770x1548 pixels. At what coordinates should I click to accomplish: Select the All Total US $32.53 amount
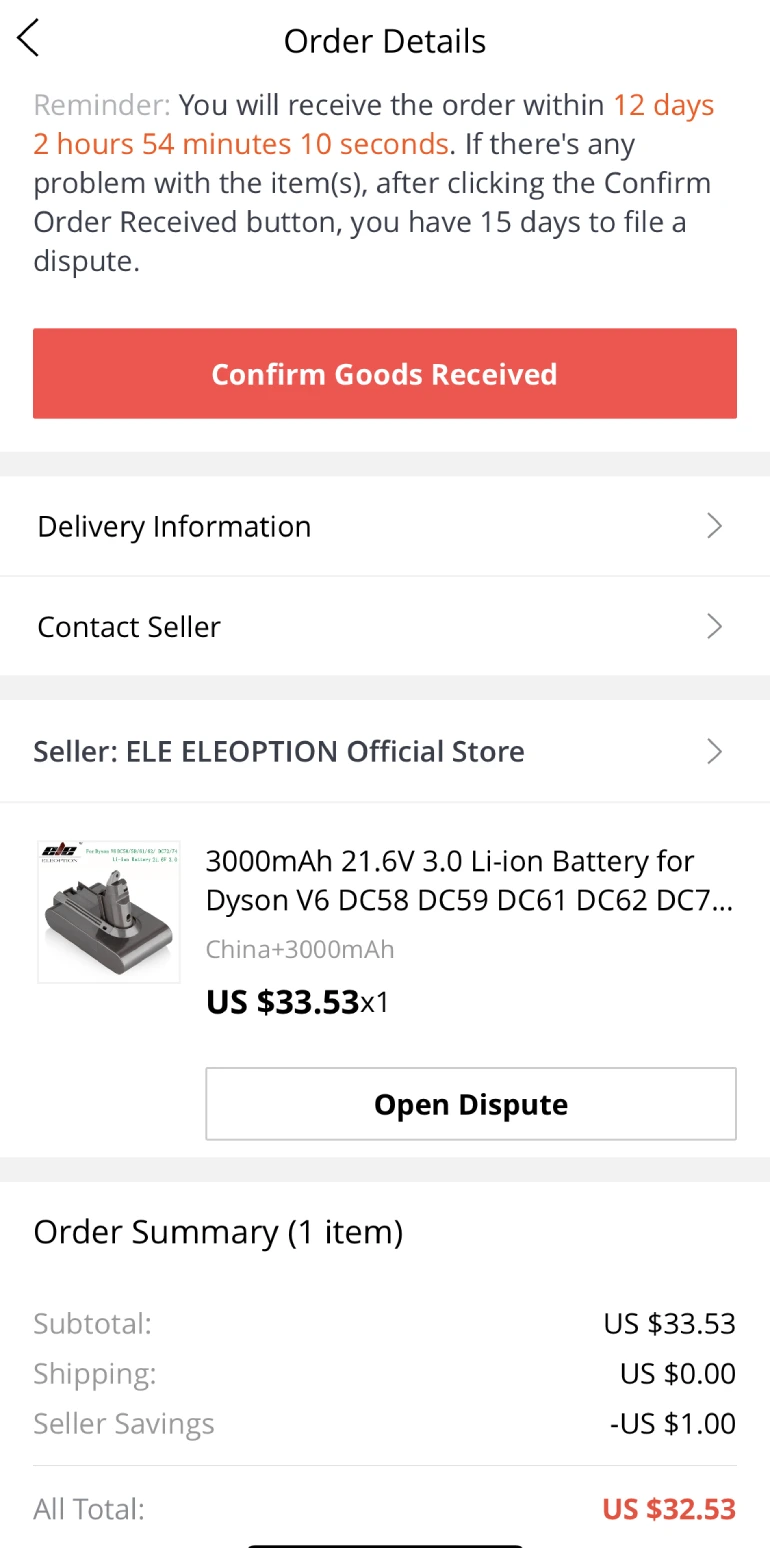[668, 1508]
